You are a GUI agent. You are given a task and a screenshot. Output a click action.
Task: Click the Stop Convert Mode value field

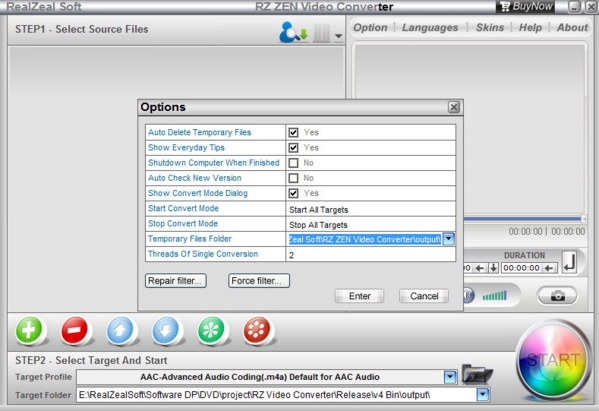click(371, 224)
